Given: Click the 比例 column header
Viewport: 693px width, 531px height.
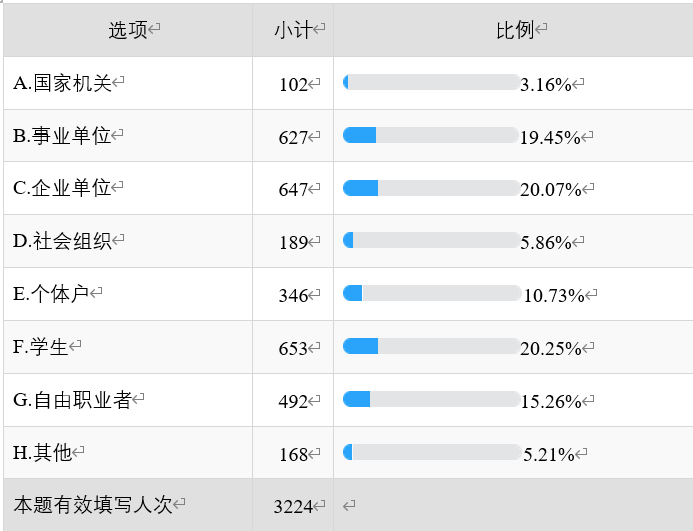Looking at the screenshot, I should pyautogui.click(x=515, y=30).
